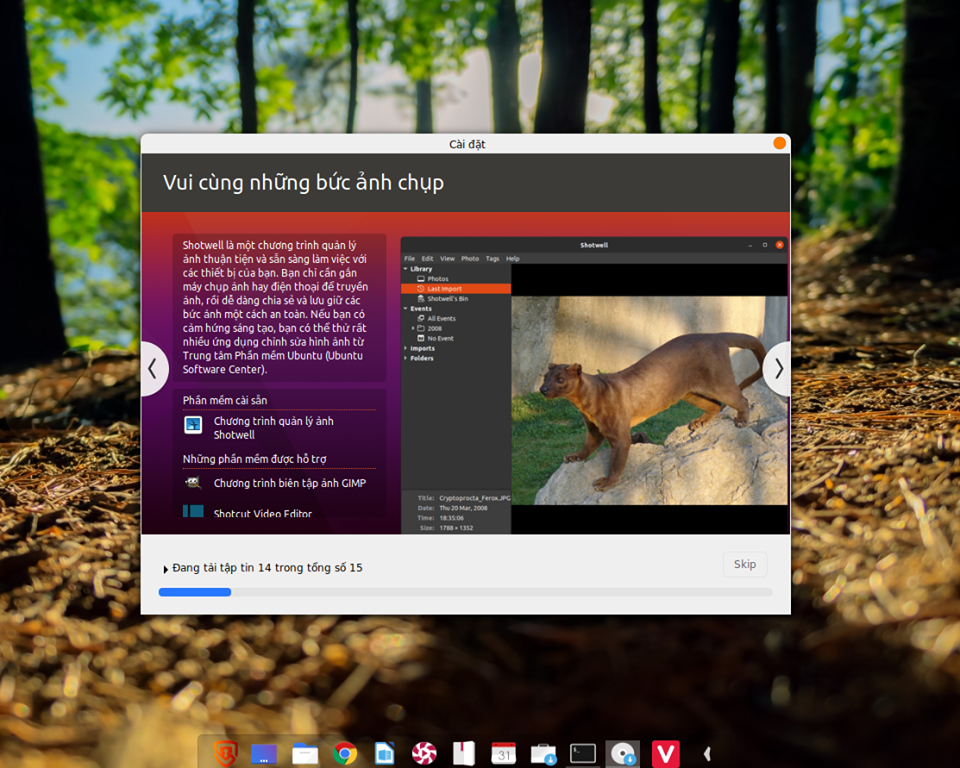Click the GIMP image editor icon
This screenshot has width=960, height=768.
tap(193, 483)
